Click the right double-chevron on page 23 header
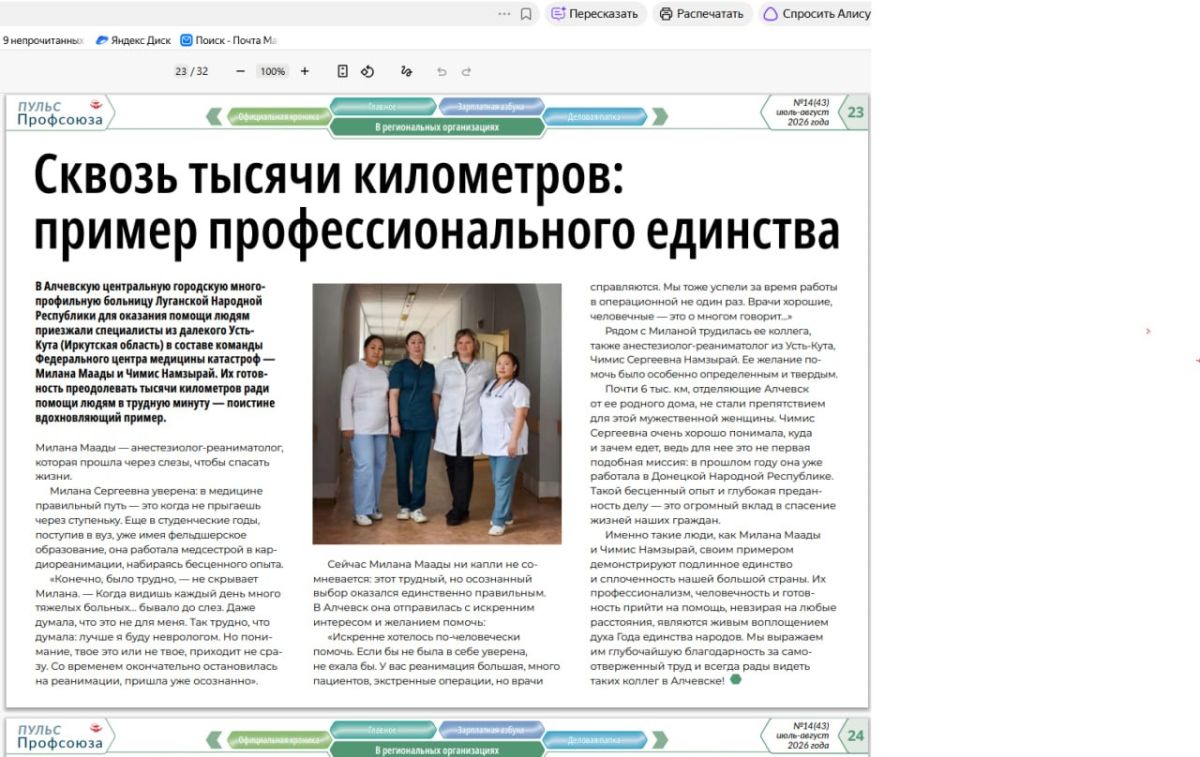The image size is (1200, 757). click(x=660, y=116)
